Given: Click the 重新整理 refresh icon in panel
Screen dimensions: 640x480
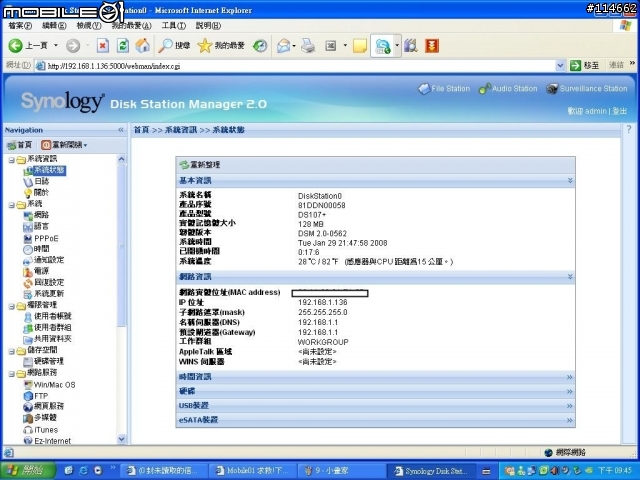Looking at the screenshot, I should (184, 165).
